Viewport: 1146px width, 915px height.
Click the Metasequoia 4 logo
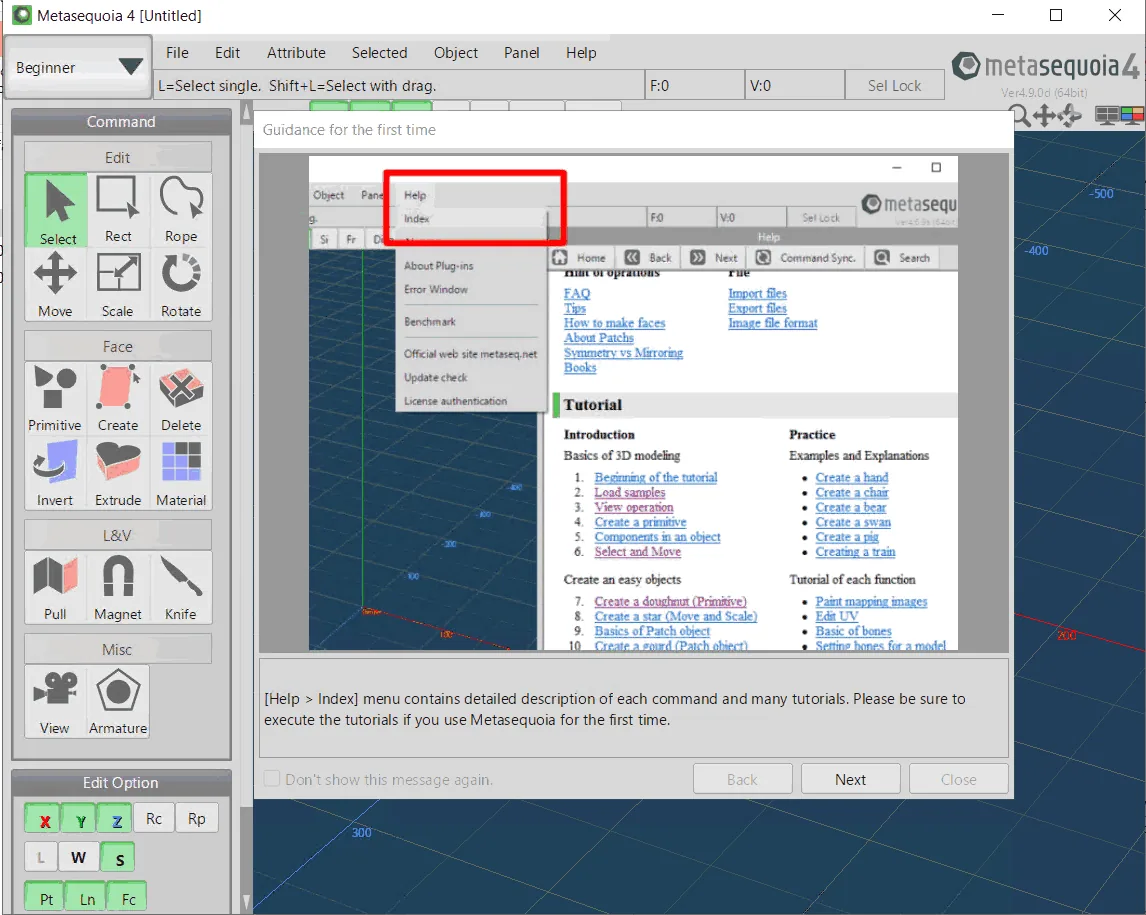1045,67
